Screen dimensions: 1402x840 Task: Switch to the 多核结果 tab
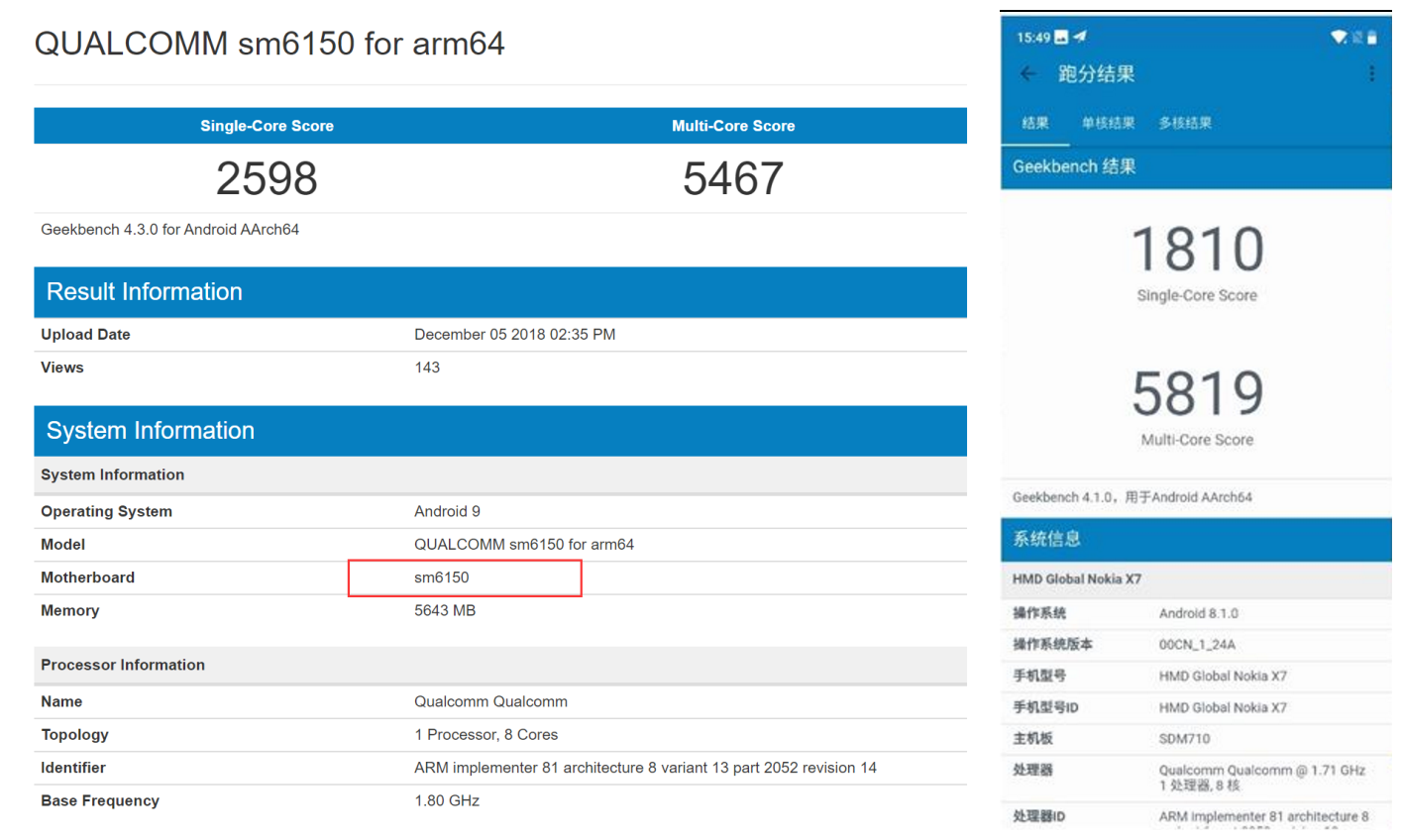[x=1185, y=123]
